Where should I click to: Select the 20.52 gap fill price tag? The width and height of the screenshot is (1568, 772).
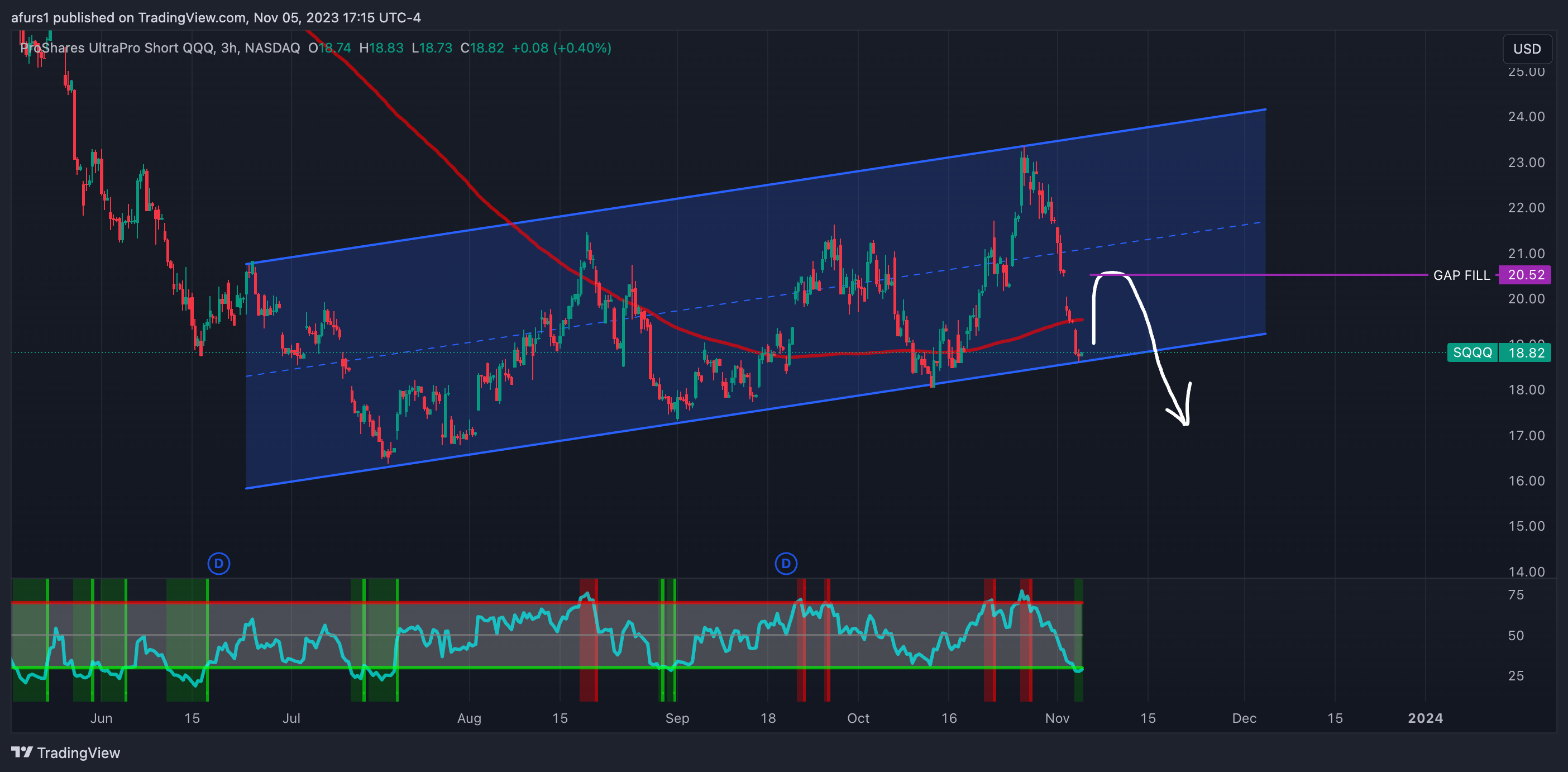click(x=1526, y=275)
